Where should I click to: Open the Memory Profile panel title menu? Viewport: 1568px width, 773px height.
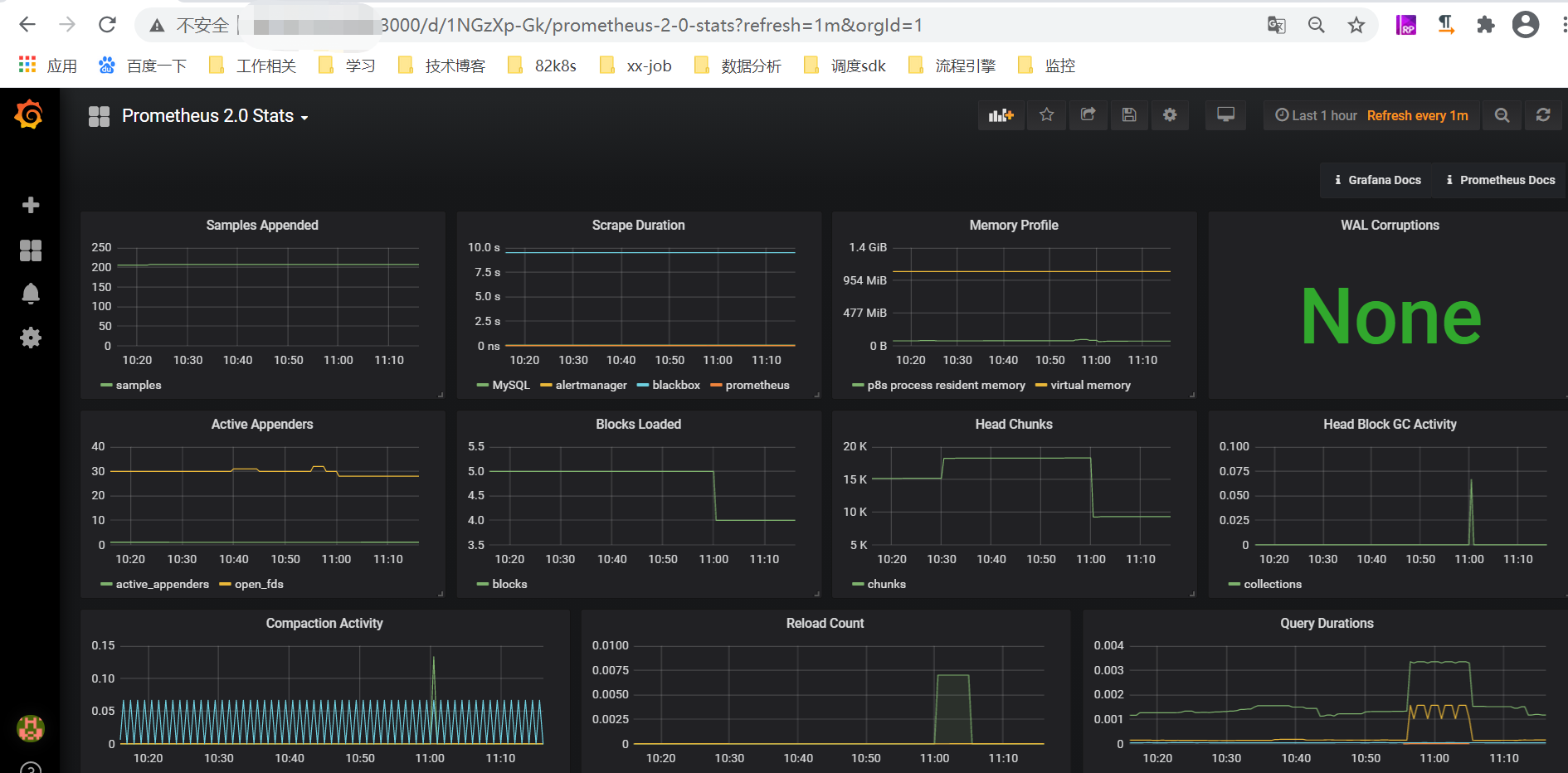[x=1014, y=225]
